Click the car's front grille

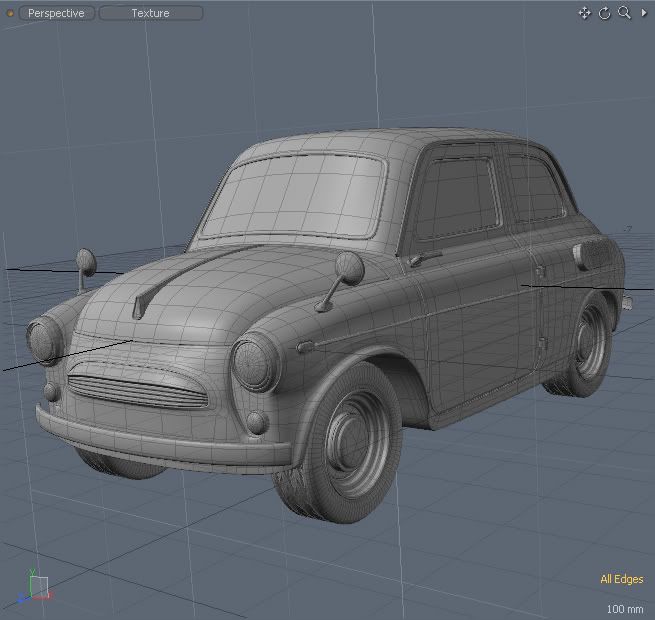pos(138,391)
